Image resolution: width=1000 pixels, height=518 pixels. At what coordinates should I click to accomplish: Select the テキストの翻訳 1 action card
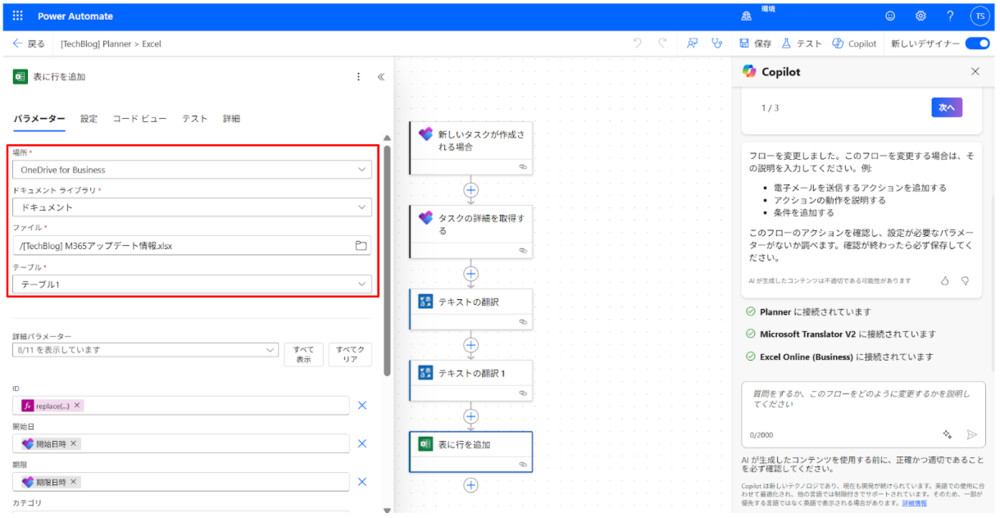[471, 380]
